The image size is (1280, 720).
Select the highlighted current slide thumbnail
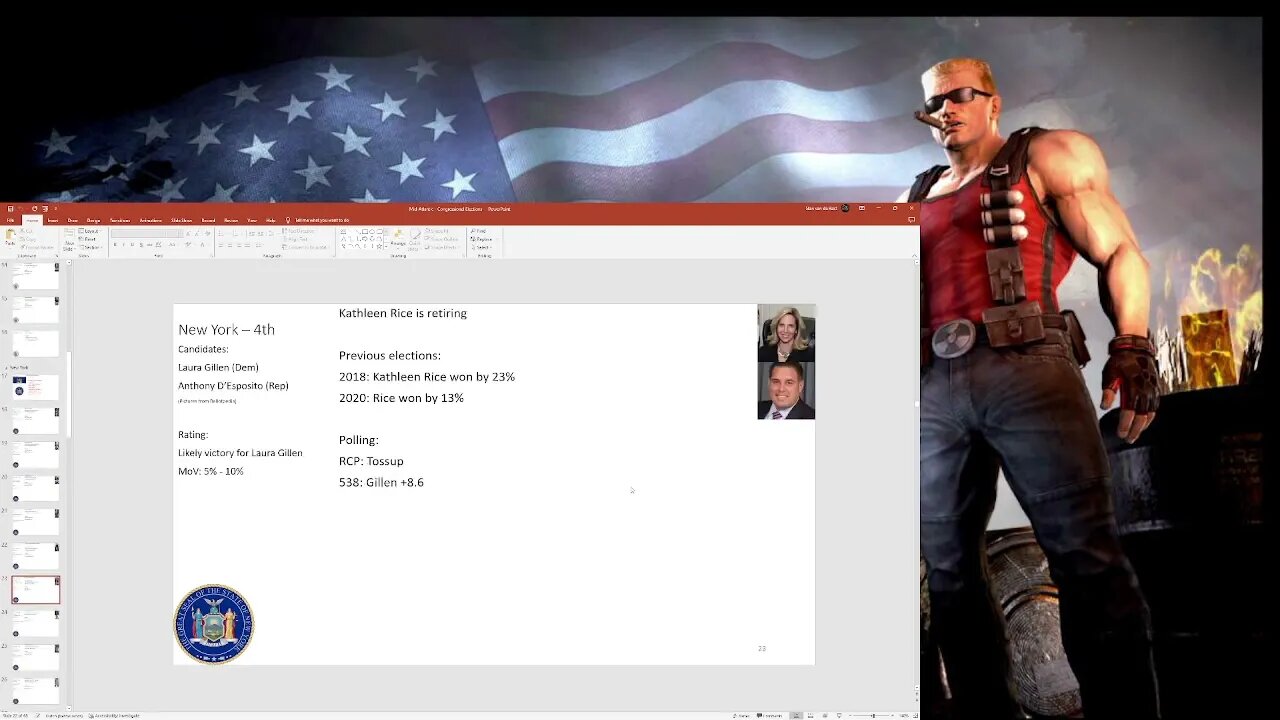click(36, 590)
